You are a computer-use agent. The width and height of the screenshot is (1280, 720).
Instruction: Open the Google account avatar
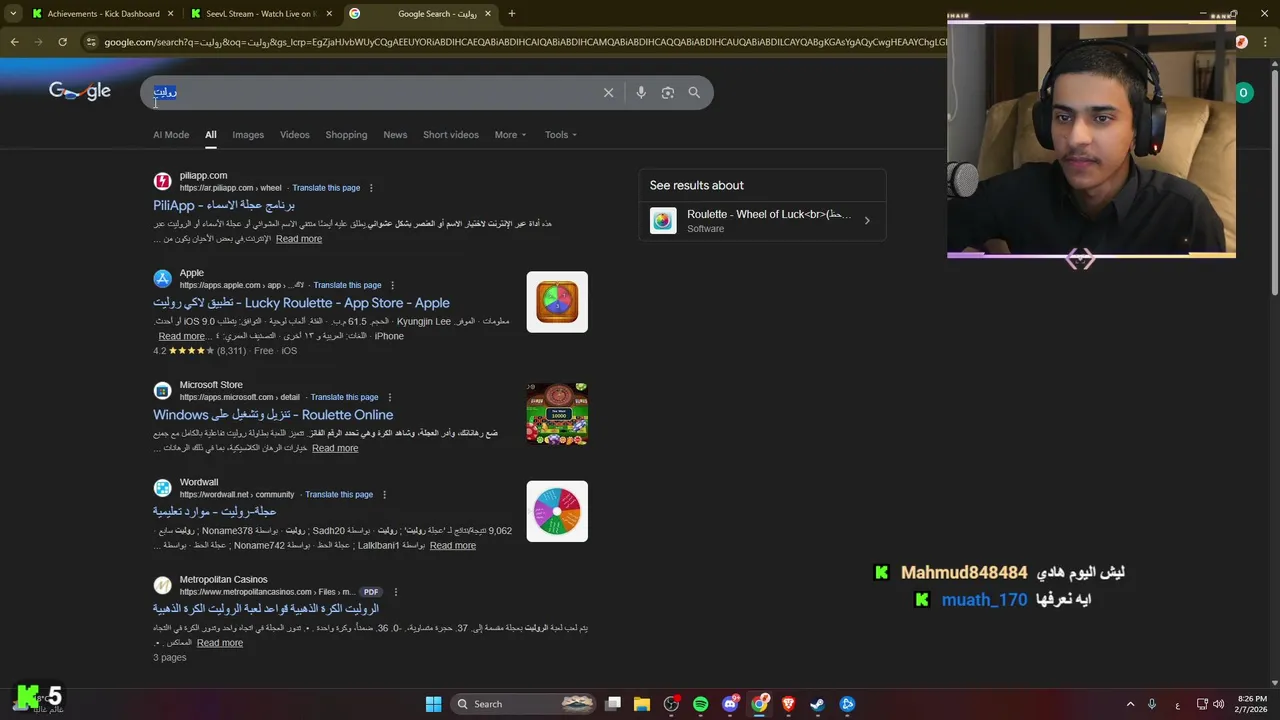1243,92
